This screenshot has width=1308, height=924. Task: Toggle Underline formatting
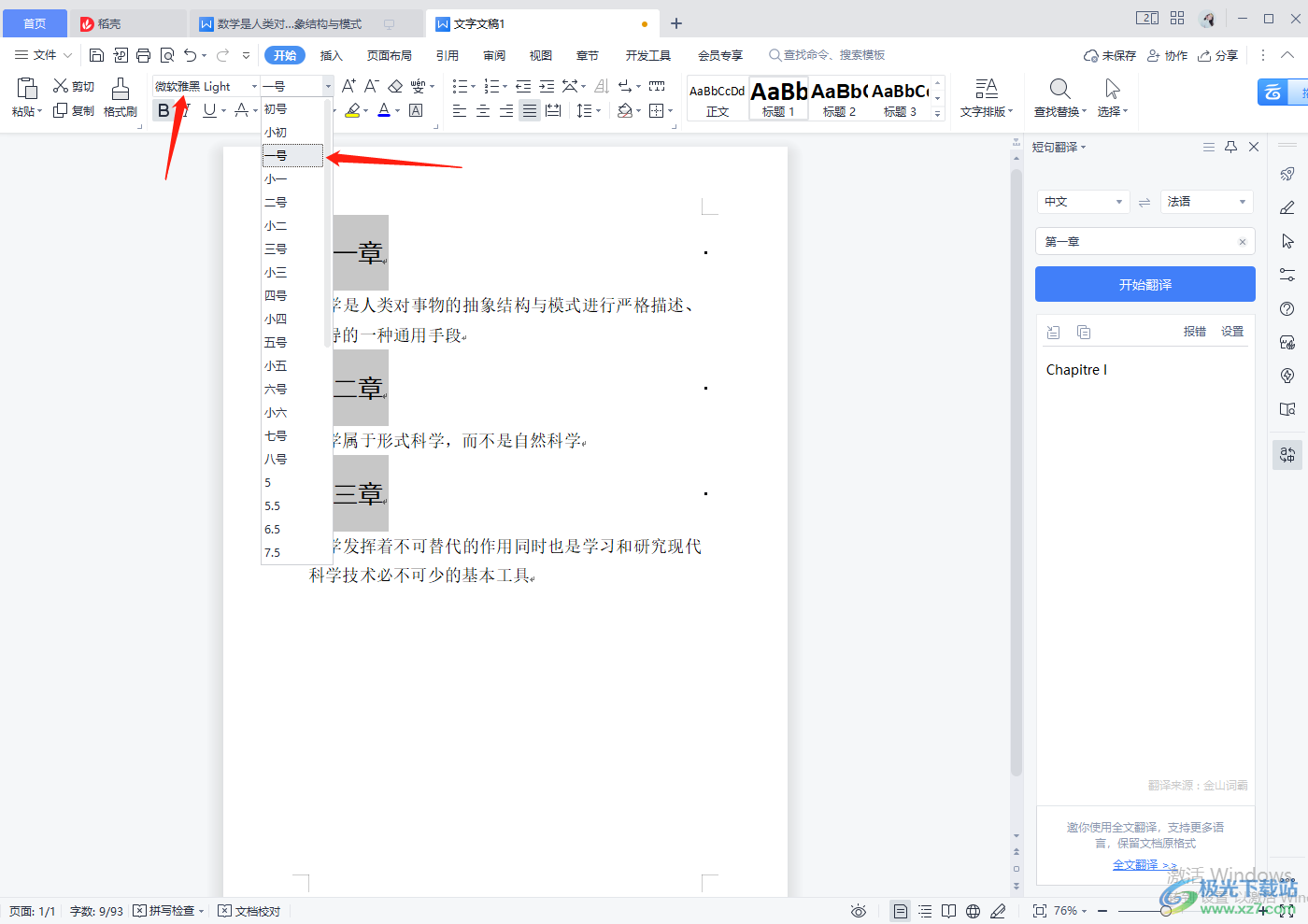point(209,110)
